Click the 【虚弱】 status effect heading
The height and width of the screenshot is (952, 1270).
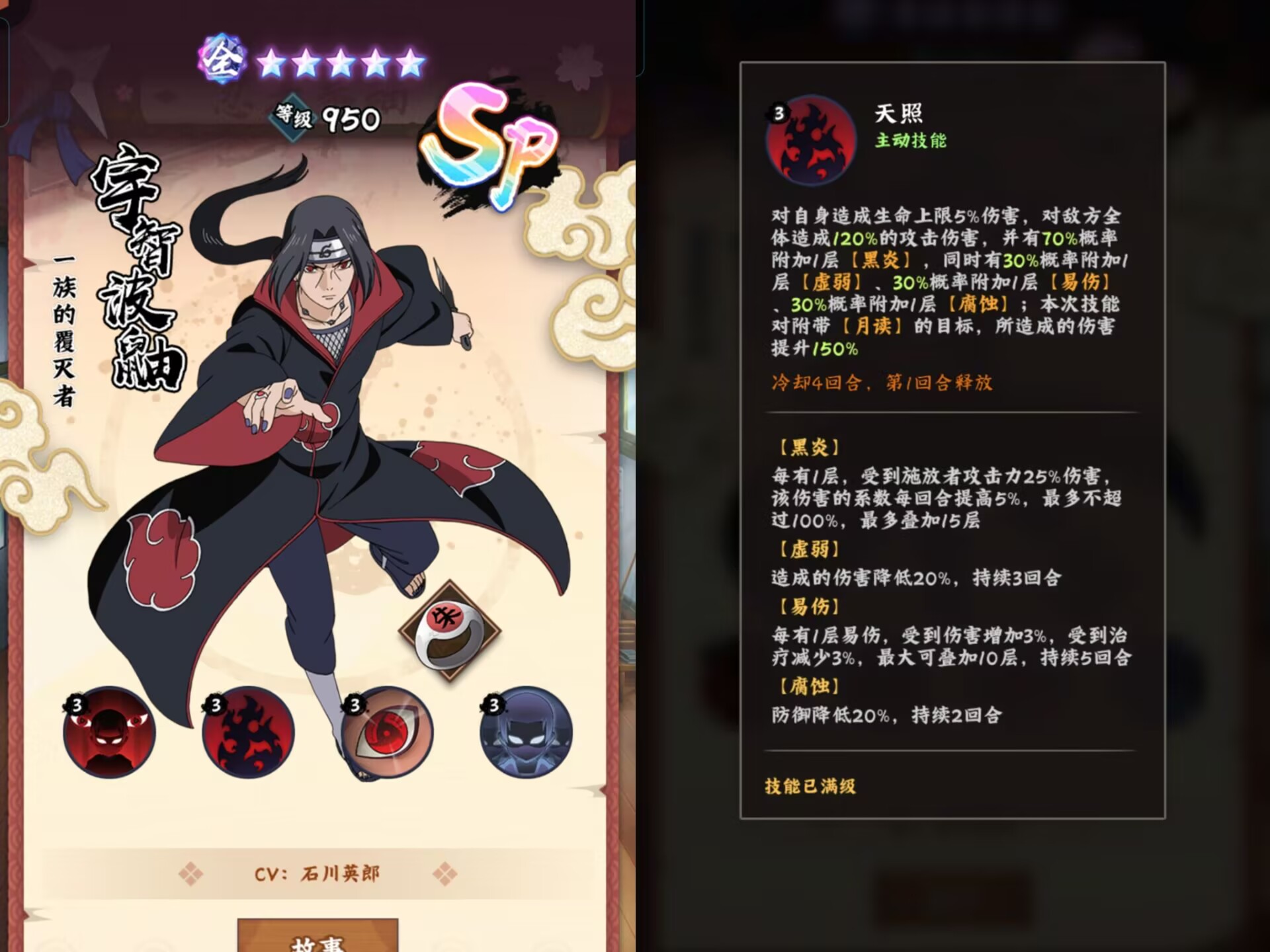click(x=809, y=549)
